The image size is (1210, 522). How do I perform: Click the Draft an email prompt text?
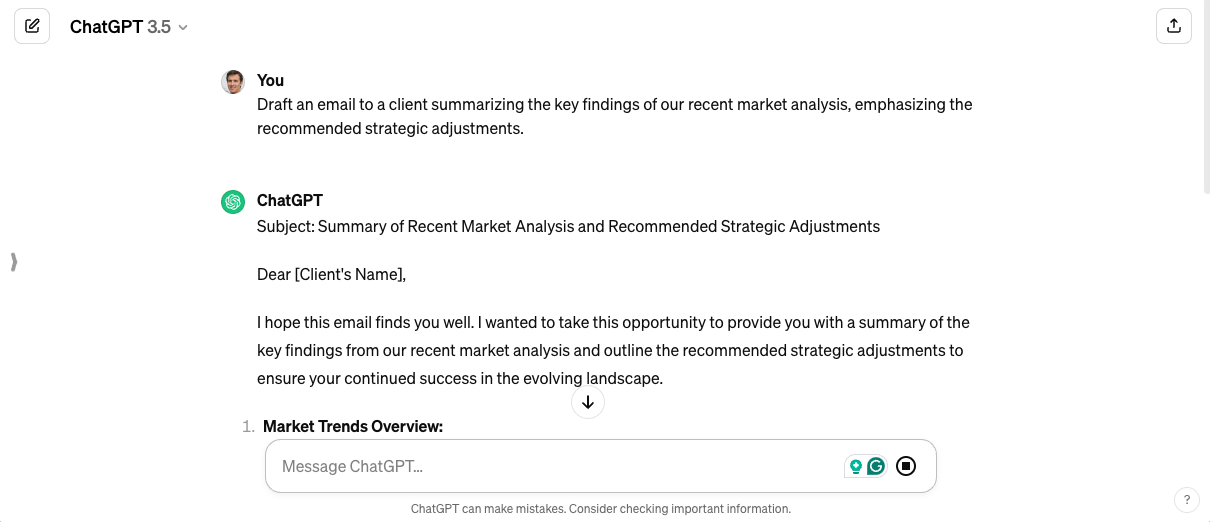[x=615, y=116]
